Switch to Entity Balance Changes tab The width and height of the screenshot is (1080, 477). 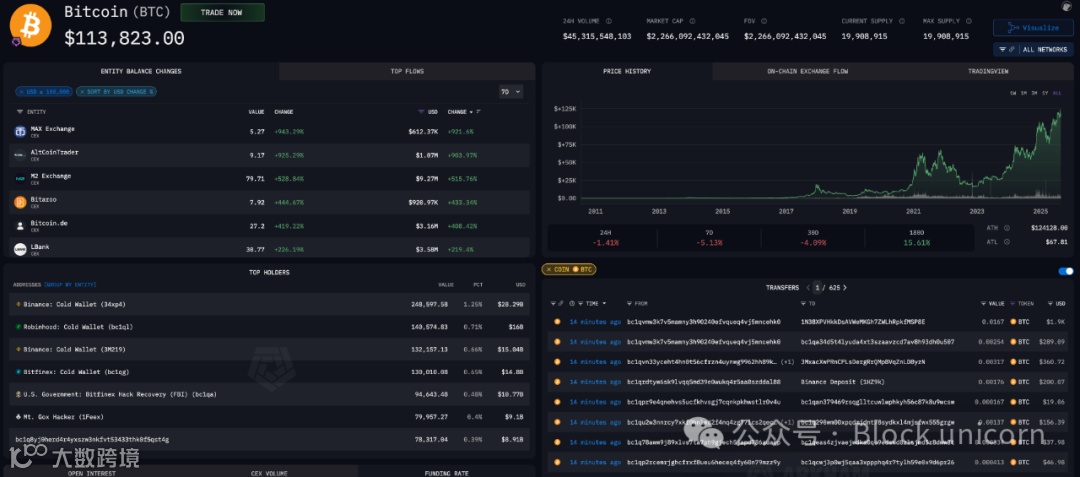pyautogui.click(x=141, y=71)
